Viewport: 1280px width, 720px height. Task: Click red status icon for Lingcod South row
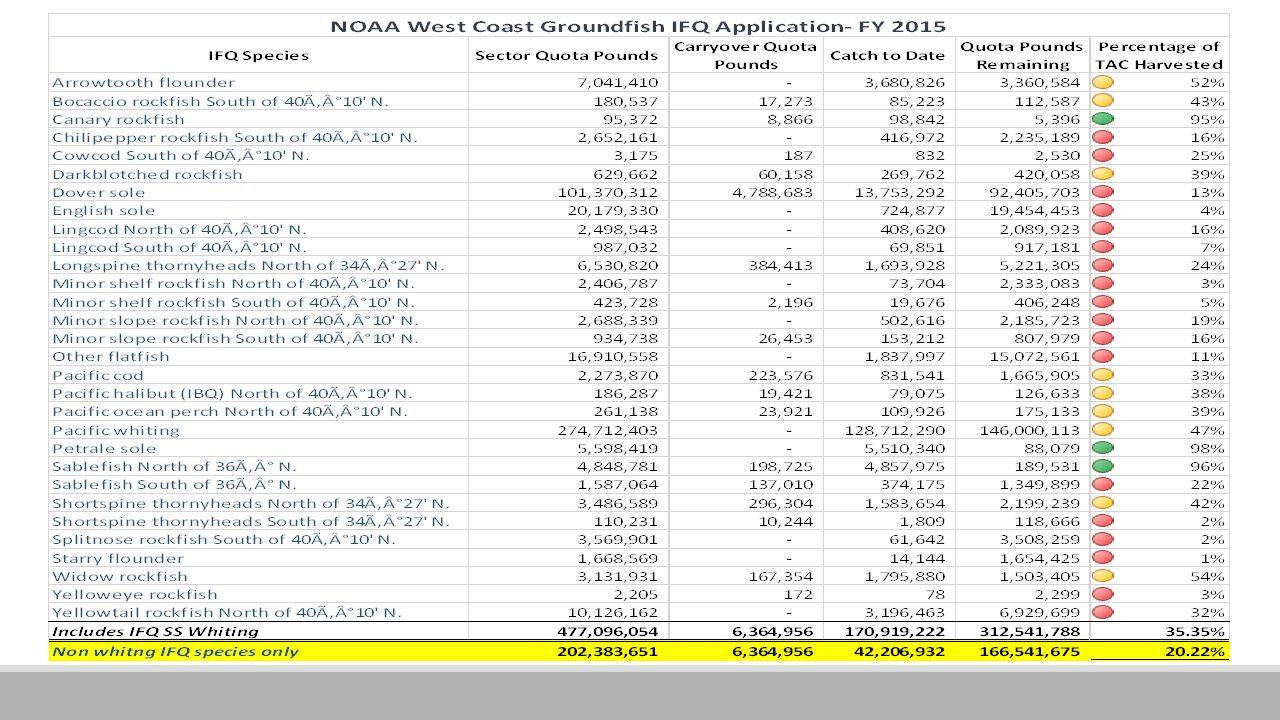[1104, 247]
